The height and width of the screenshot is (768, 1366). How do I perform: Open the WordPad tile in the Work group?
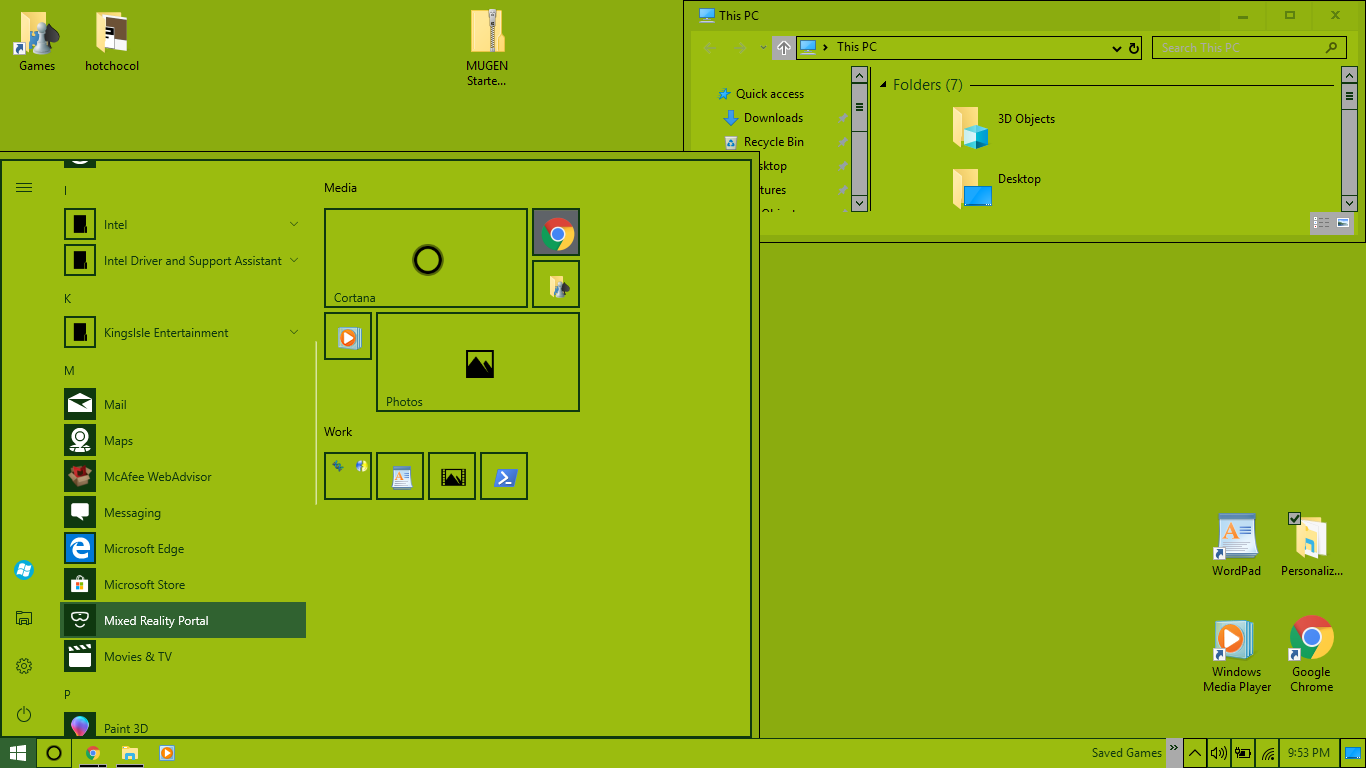click(399, 476)
